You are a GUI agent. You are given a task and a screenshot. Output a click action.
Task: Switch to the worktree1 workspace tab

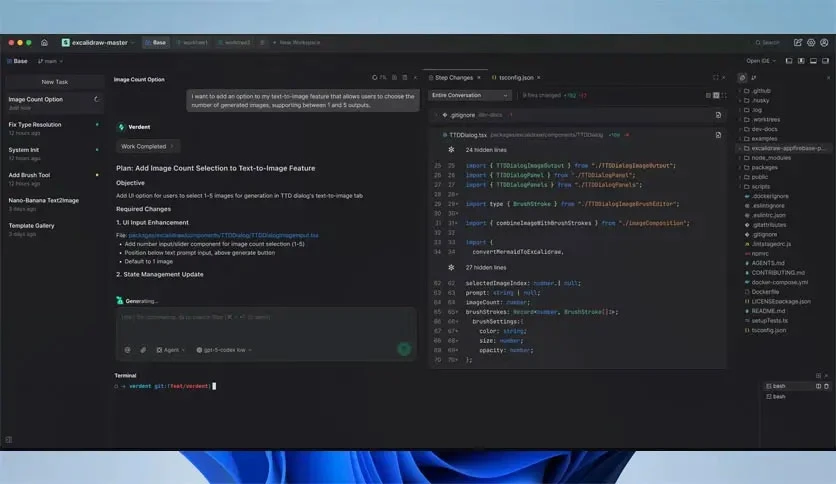click(192, 43)
